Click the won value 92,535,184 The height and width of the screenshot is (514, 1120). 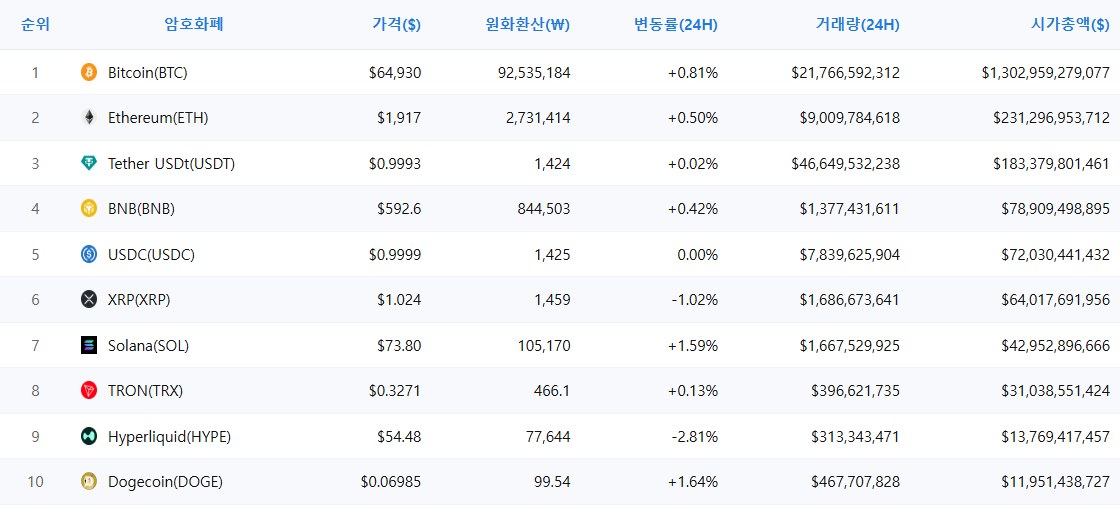[x=535, y=72]
